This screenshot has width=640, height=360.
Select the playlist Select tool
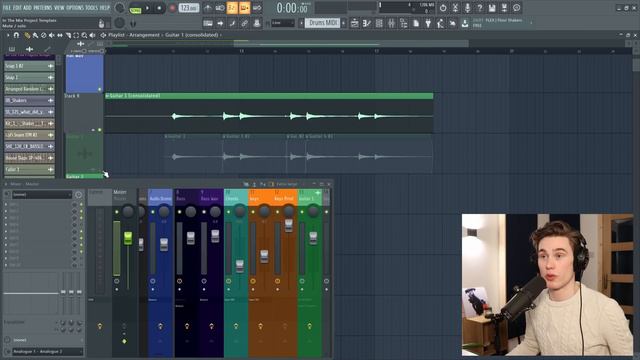[76, 36]
